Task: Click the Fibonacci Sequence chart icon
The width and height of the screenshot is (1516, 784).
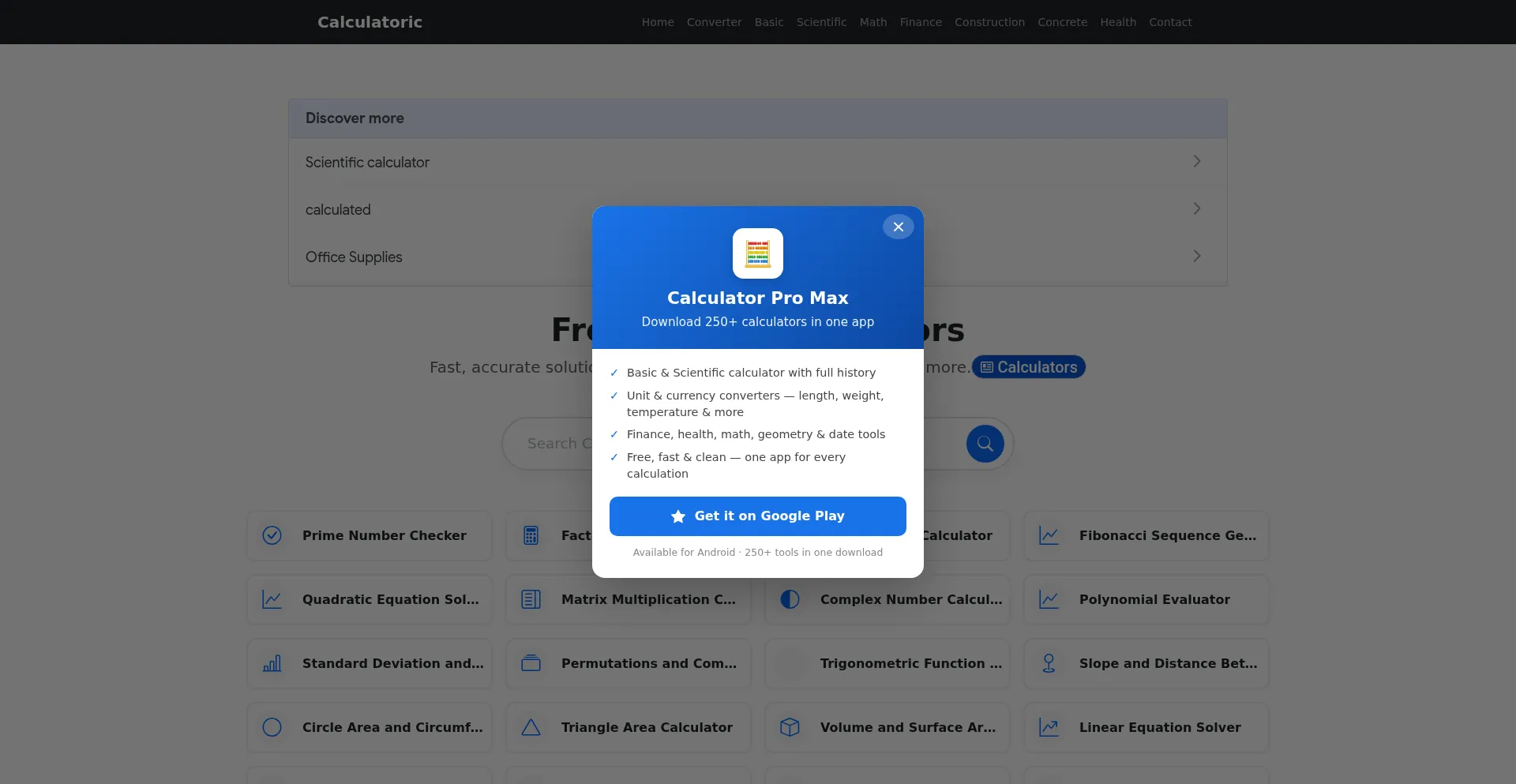Action: pos(1049,535)
